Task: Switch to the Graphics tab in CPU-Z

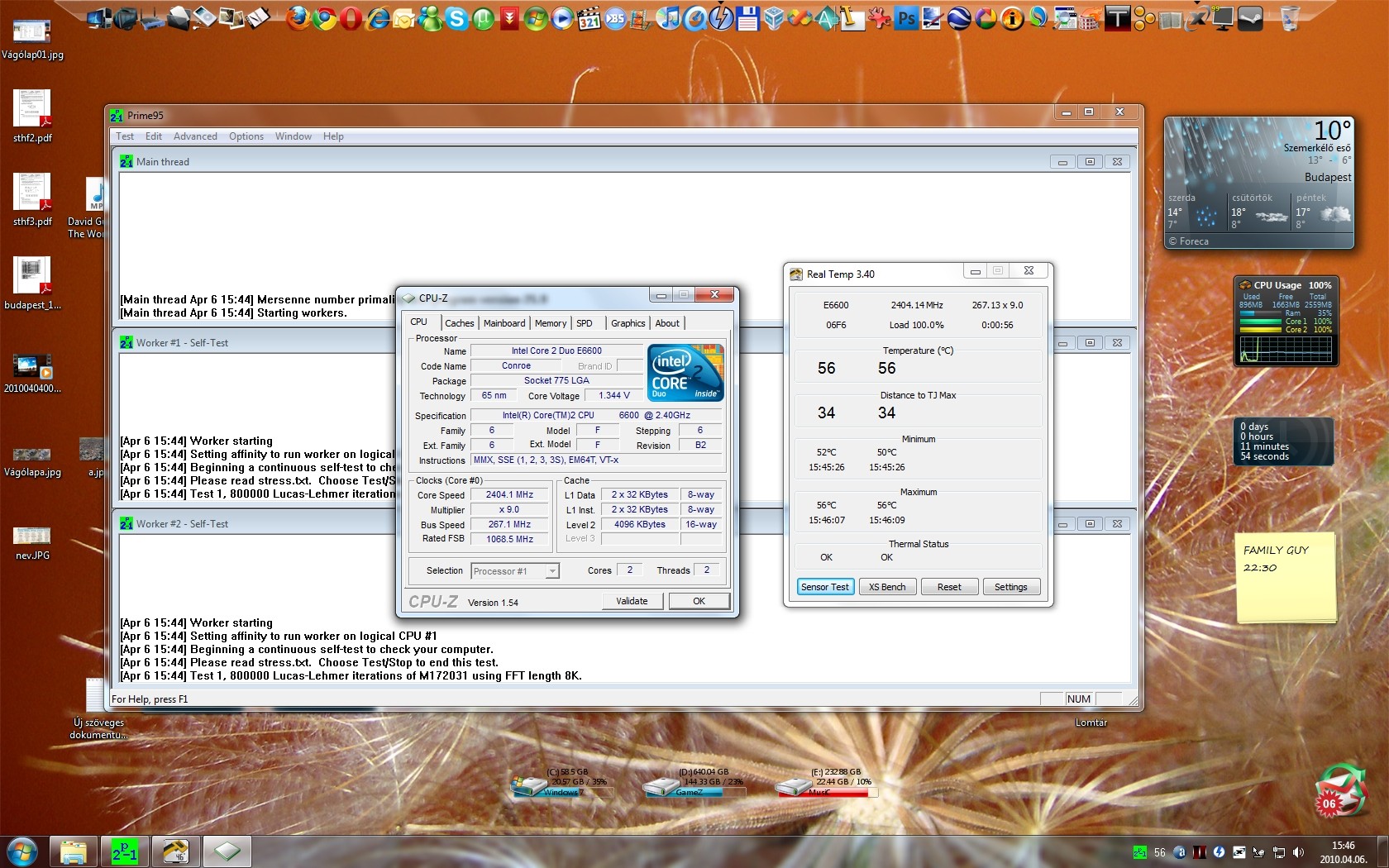Action: click(x=628, y=323)
